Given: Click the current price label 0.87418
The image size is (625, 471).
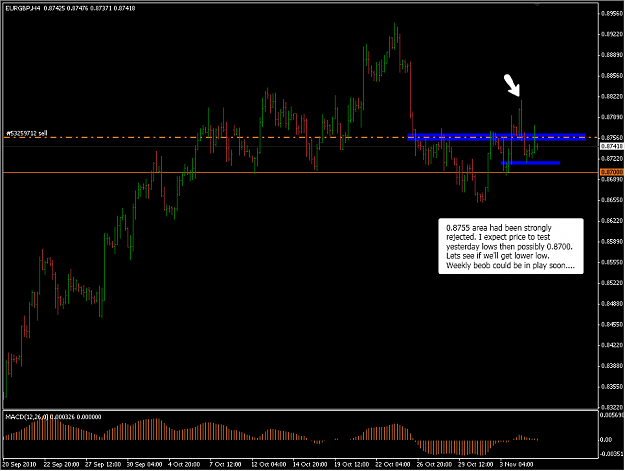Looking at the screenshot, I should 611,147.
